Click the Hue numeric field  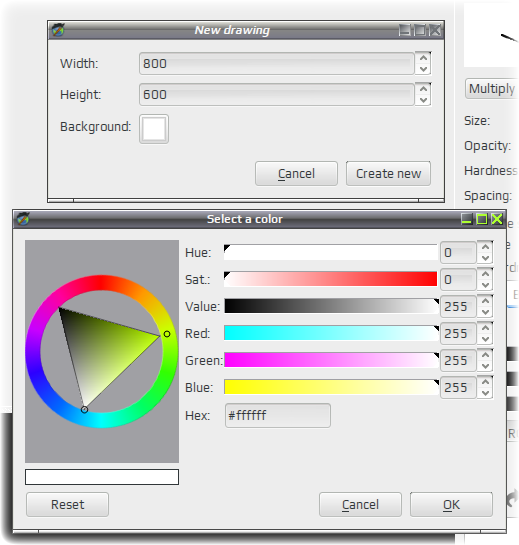pos(458,253)
